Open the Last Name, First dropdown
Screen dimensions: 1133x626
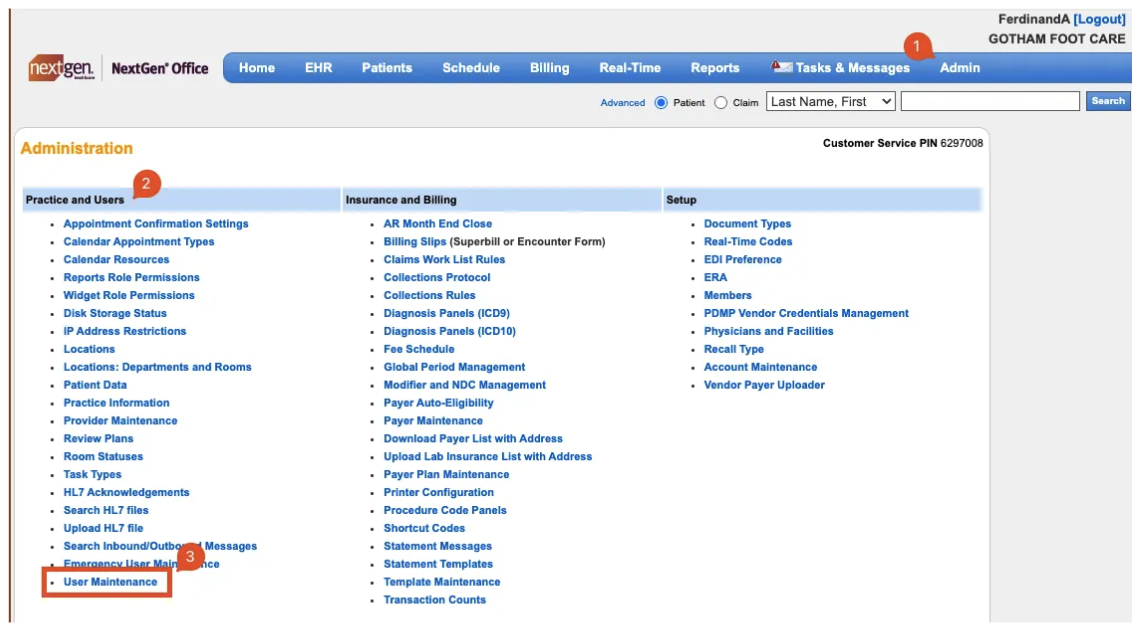[x=831, y=102]
